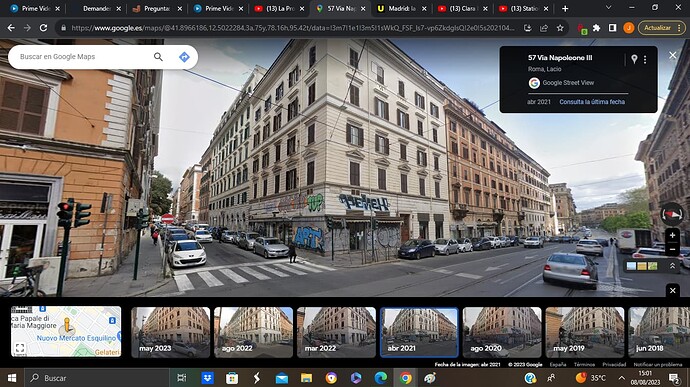Bookmark page with the star icon
The image size is (690, 387).
pos(560,28)
